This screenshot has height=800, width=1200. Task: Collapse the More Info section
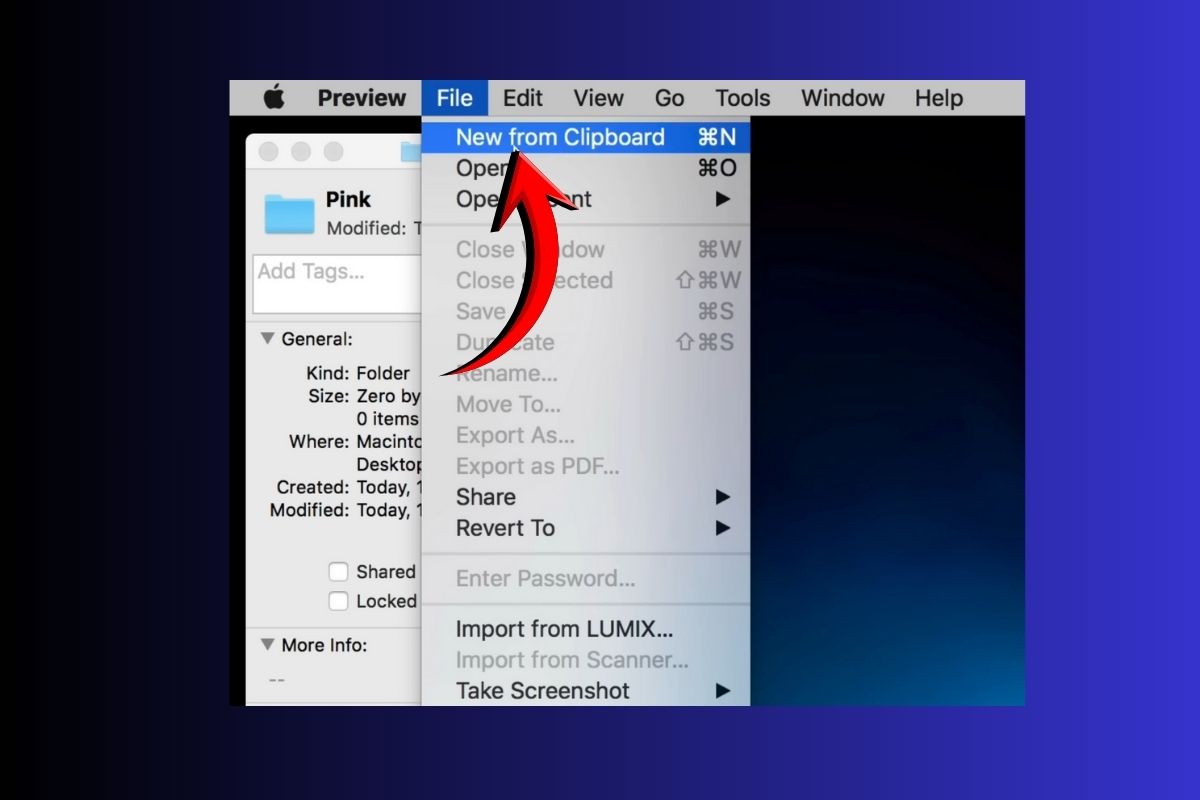(267, 645)
